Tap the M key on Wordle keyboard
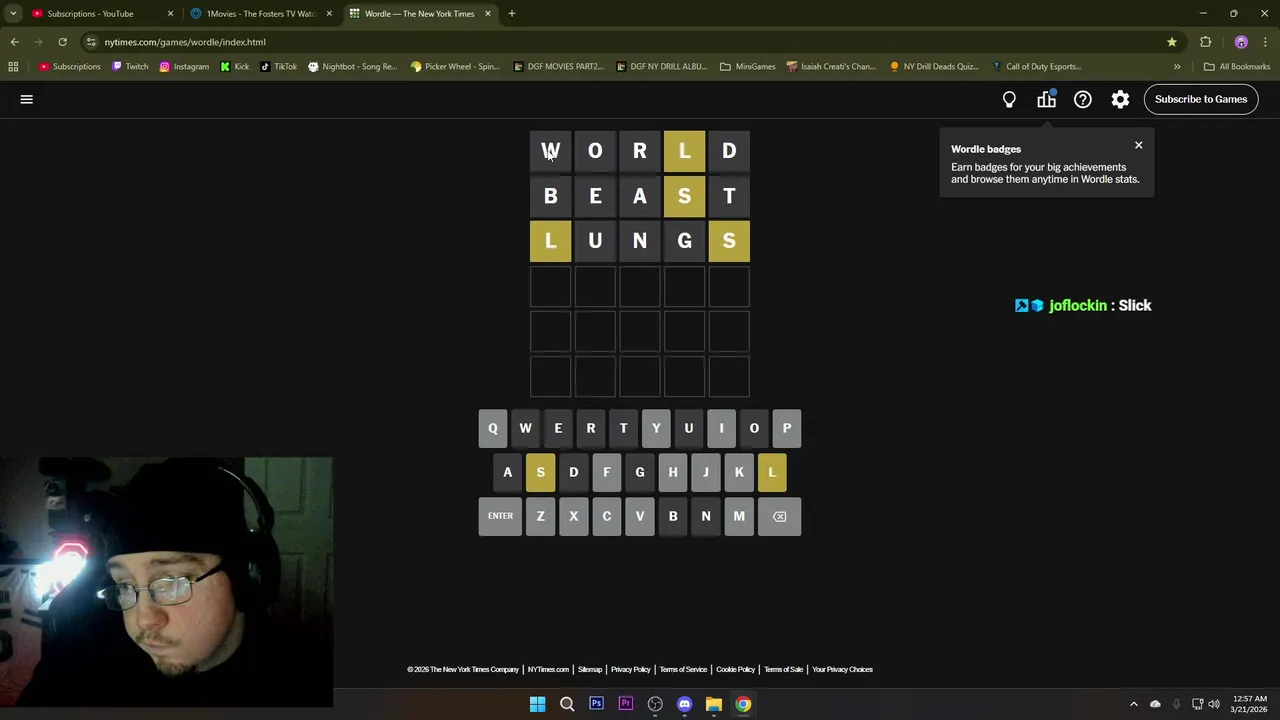Screen dimensions: 1280x720 point(739,516)
